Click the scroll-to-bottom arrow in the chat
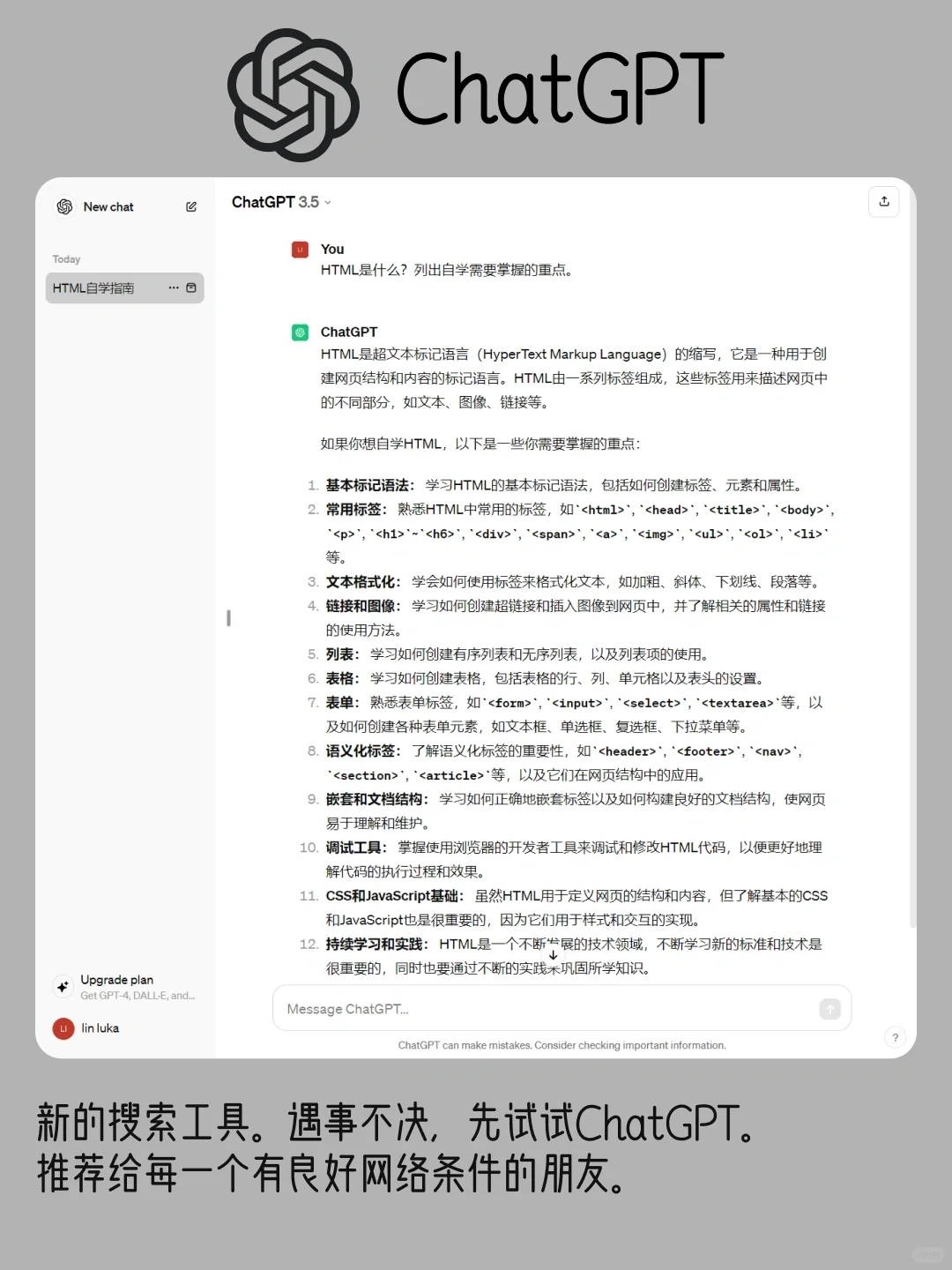 [554, 955]
